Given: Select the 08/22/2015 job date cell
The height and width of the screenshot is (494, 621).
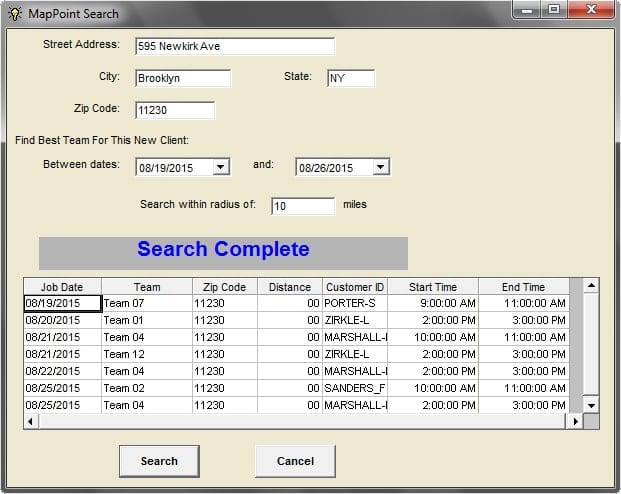Looking at the screenshot, I should coord(63,371).
